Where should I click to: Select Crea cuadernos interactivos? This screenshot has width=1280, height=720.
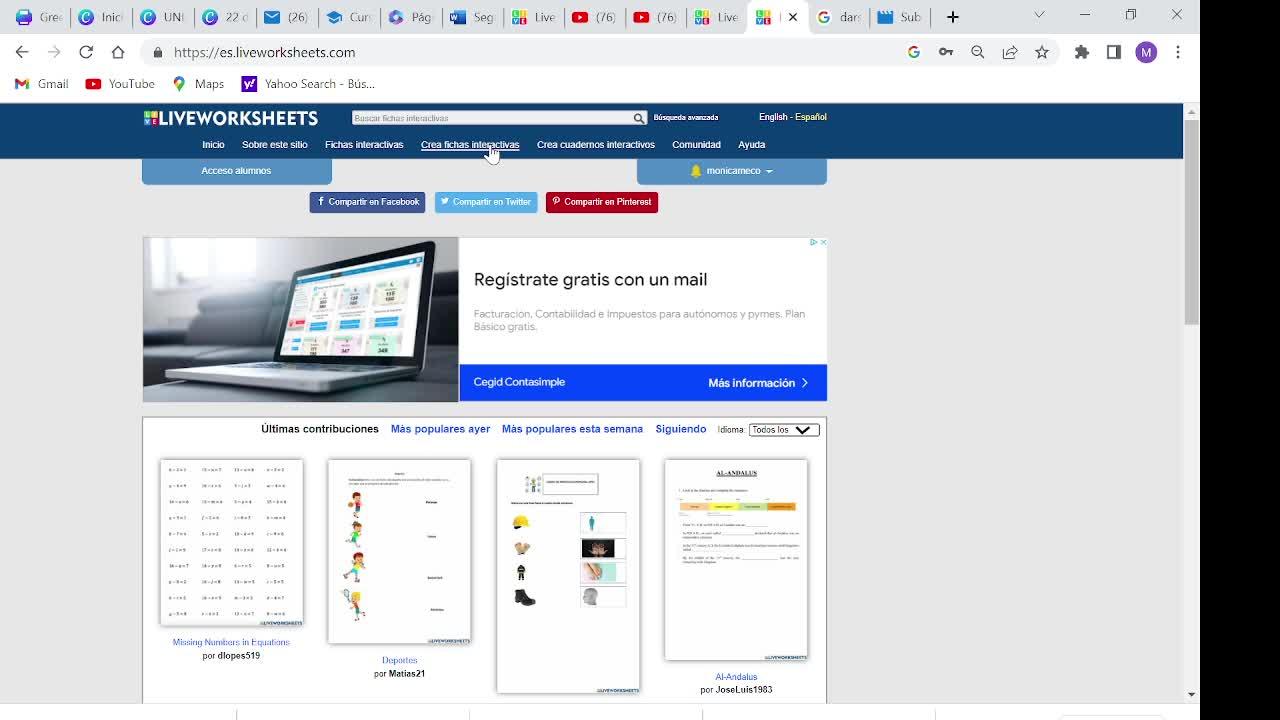(596, 145)
